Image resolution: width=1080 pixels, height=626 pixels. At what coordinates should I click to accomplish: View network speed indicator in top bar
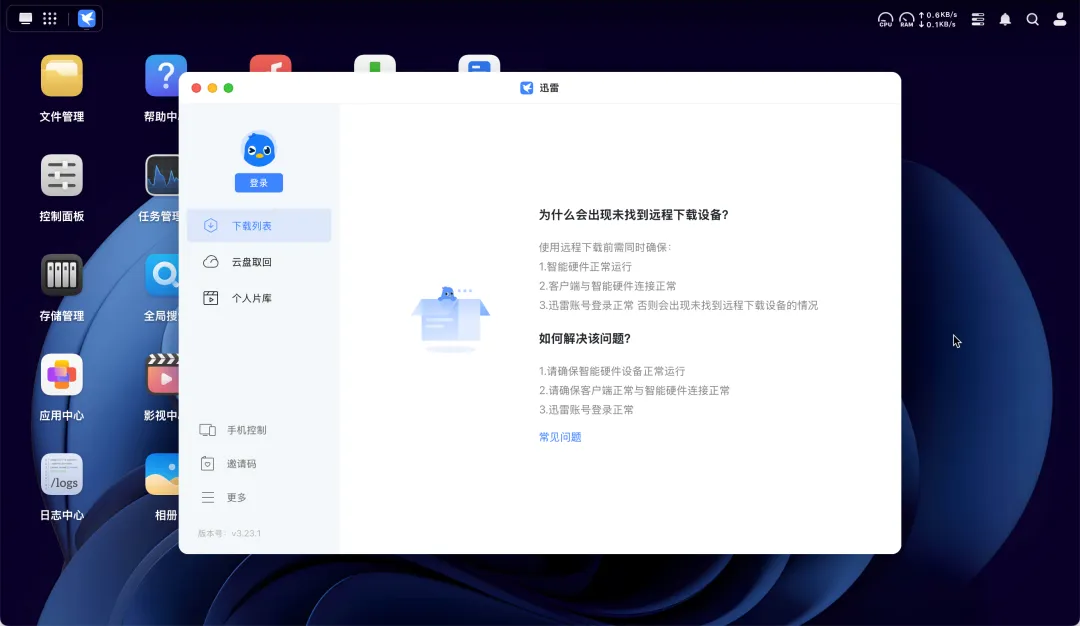pos(937,19)
